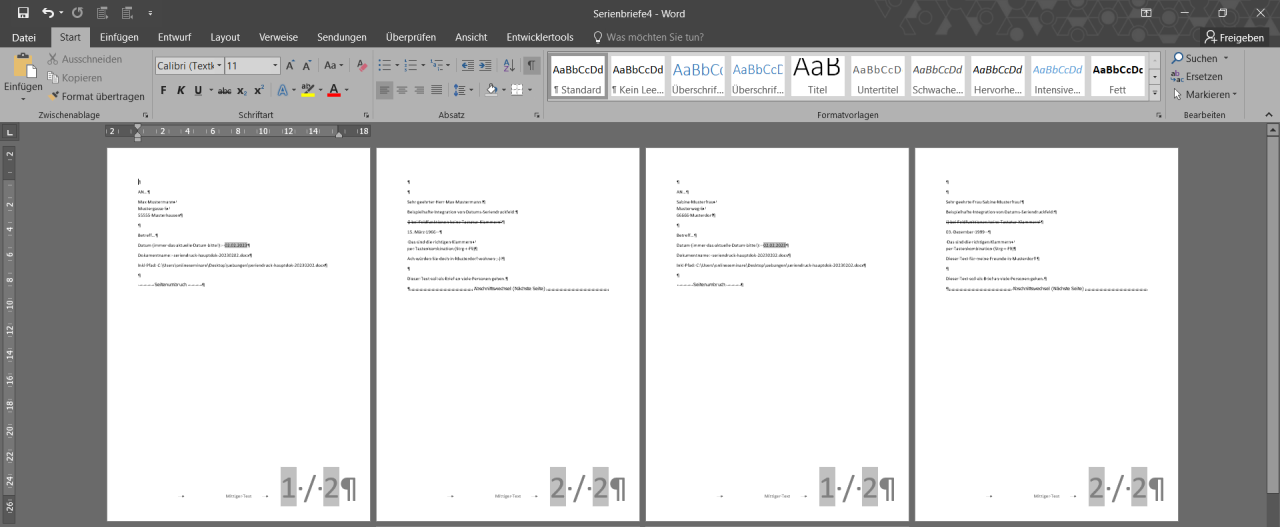Sort text with the A-Z sort icon
Screen dimensions: 1280x527
coord(507,66)
